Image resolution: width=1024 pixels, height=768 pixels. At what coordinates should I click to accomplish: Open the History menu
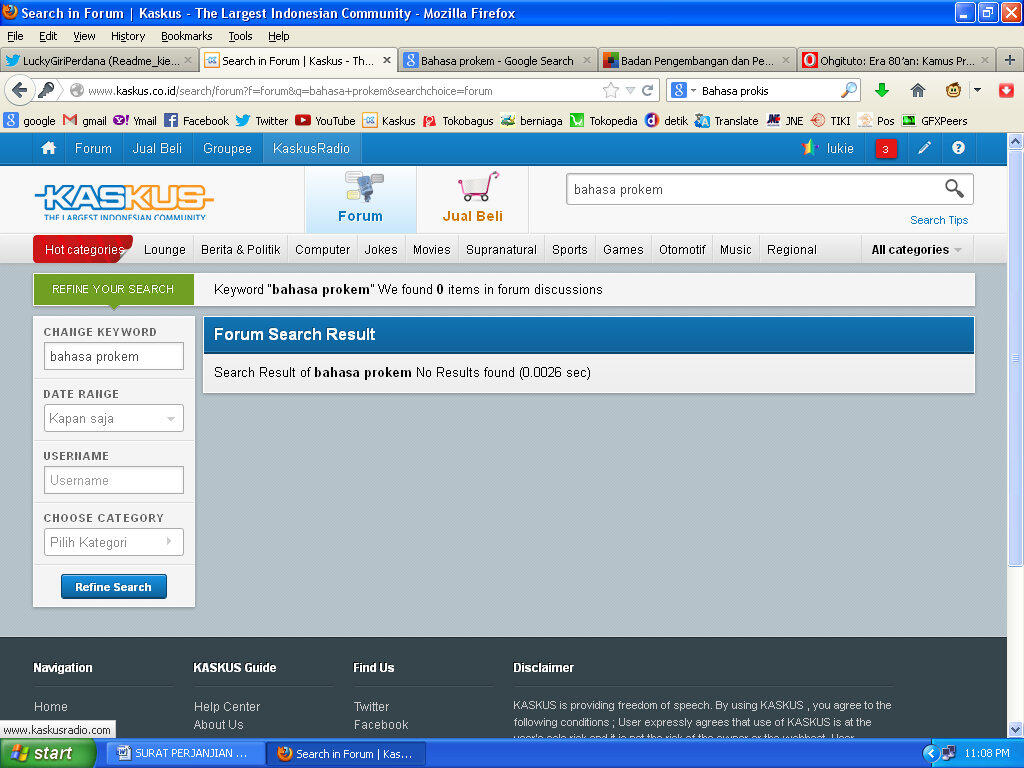tap(127, 36)
